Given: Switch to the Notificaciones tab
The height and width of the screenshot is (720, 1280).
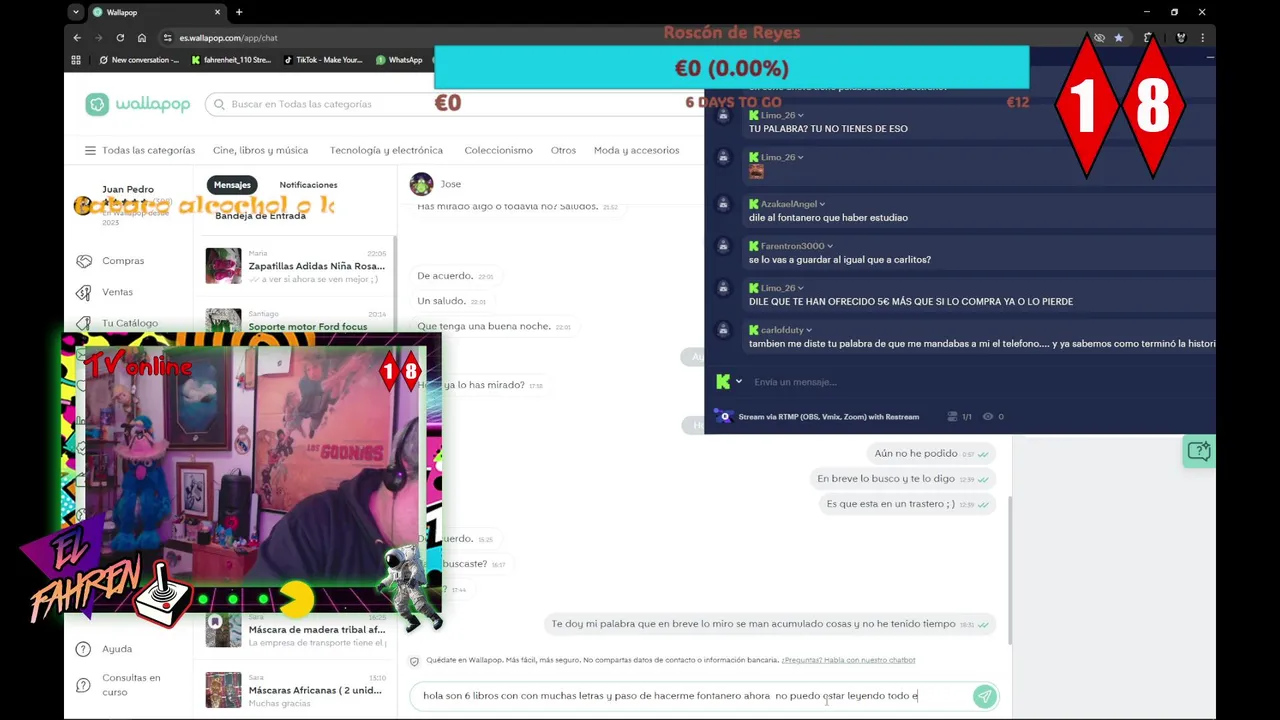Looking at the screenshot, I should pyautogui.click(x=308, y=185).
